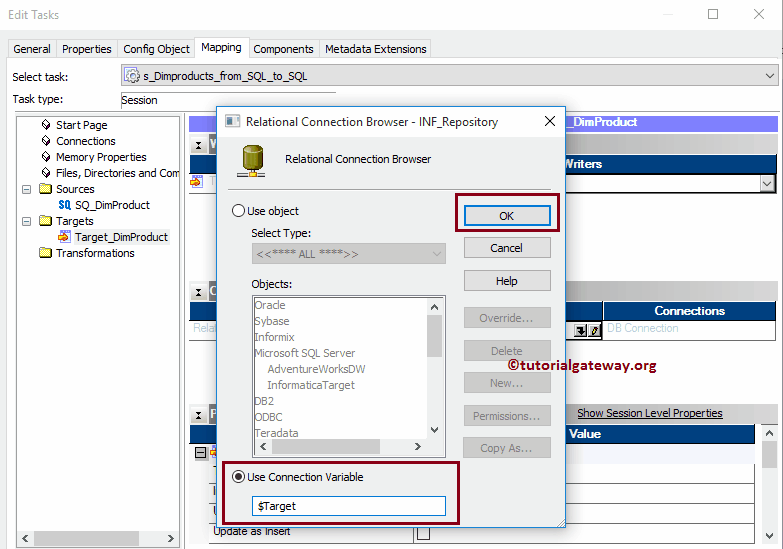Screen dimensions: 783x549
Task: Toggle the Update as Insert checkbox
Action: click(x=423, y=534)
